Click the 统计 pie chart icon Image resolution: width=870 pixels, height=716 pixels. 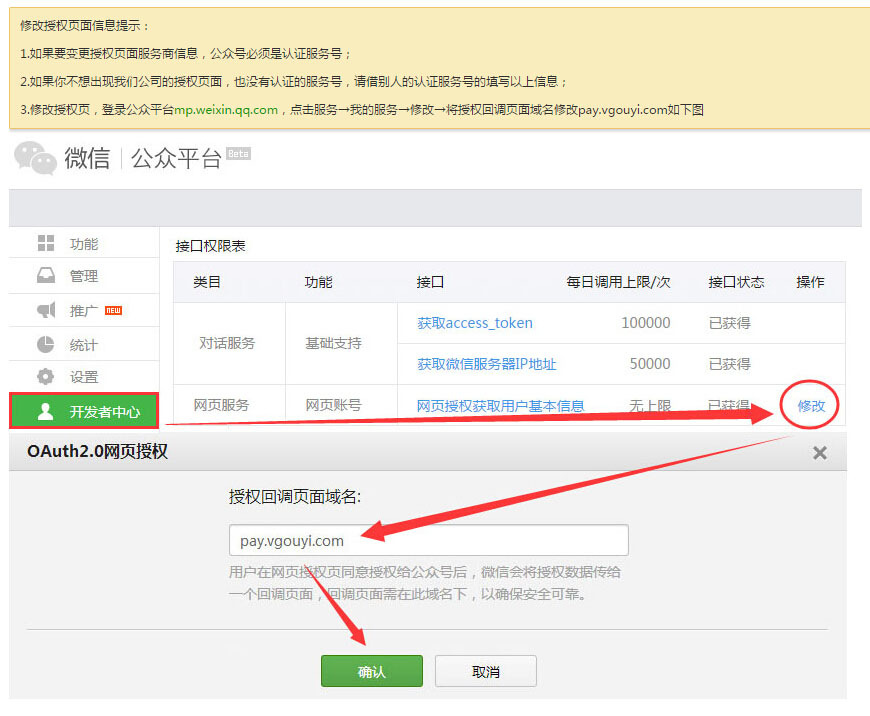46,345
